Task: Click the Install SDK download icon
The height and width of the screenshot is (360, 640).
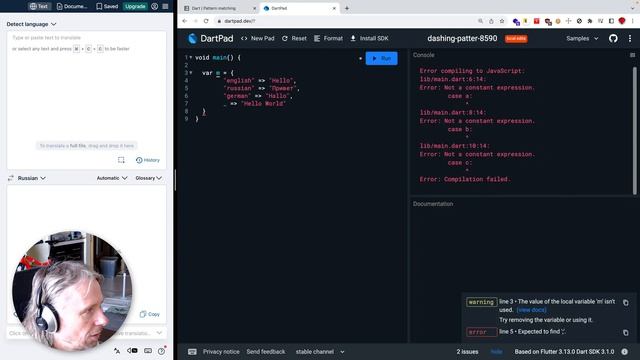Action: tap(353, 38)
